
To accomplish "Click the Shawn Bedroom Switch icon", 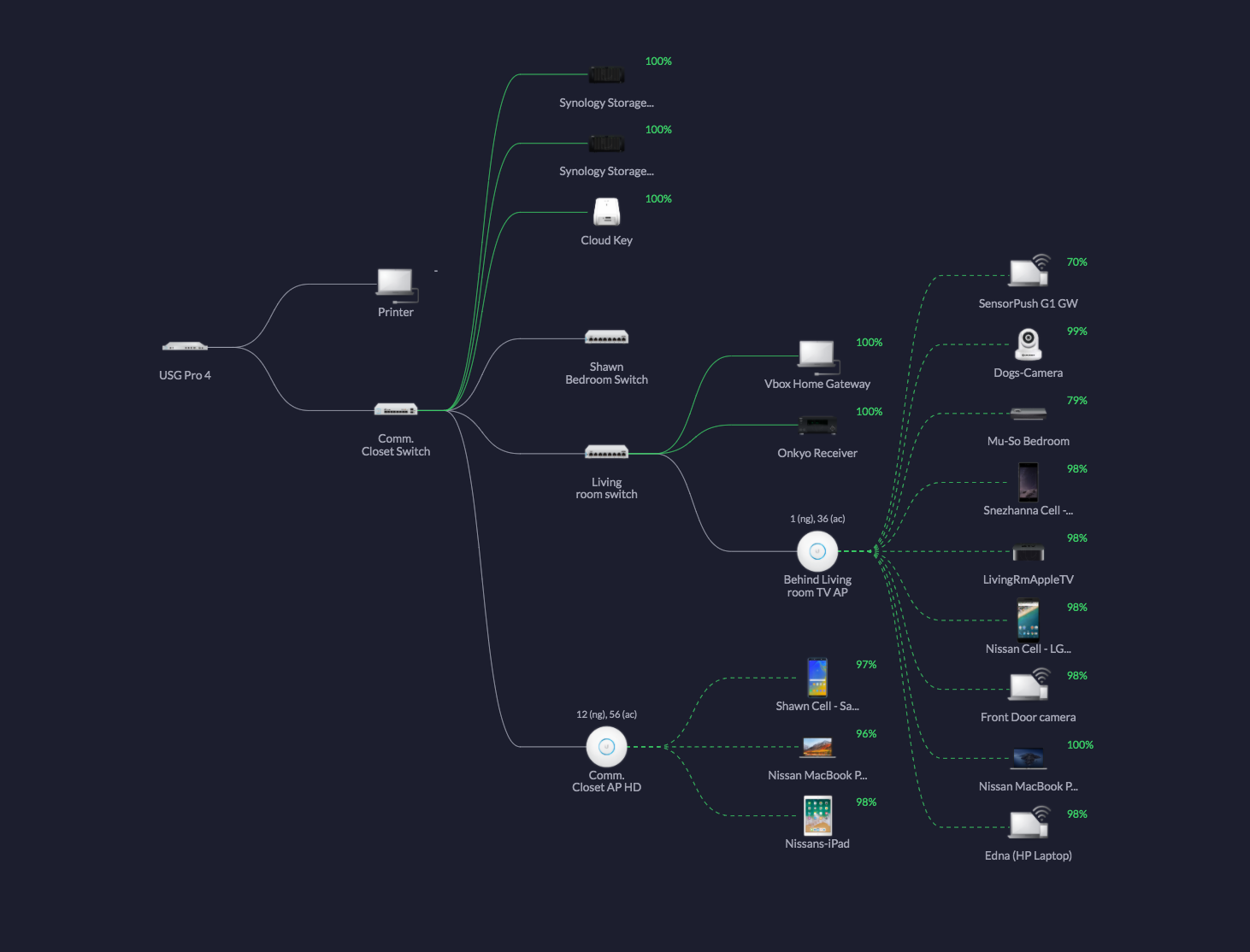I will 606,338.
